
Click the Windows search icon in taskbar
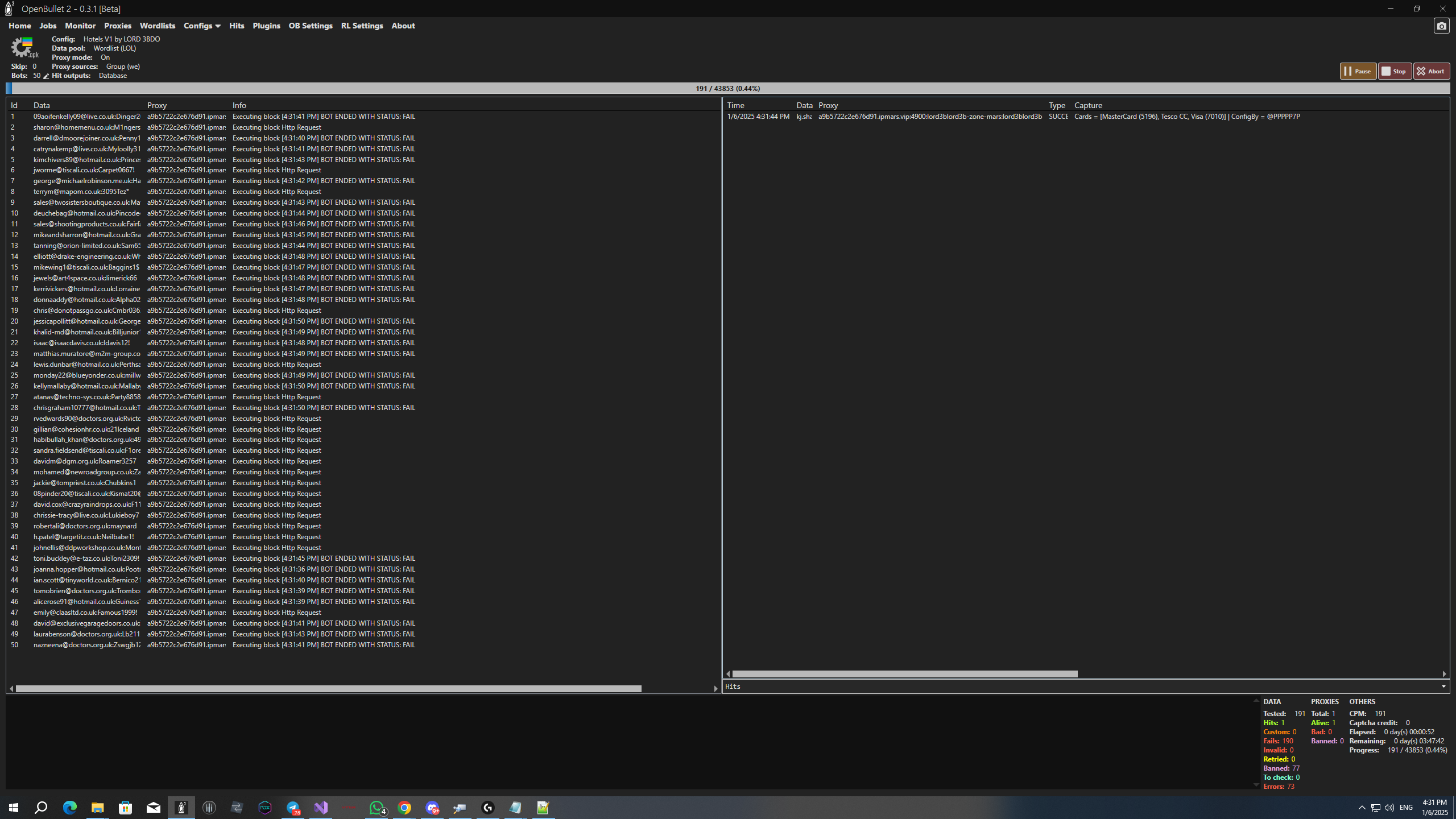(40, 807)
